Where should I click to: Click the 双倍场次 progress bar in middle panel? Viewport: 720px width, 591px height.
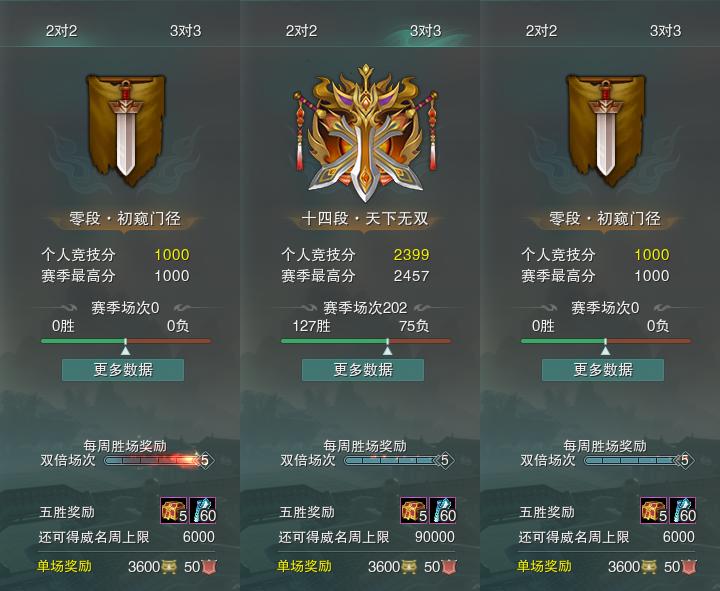click(389, 460)
